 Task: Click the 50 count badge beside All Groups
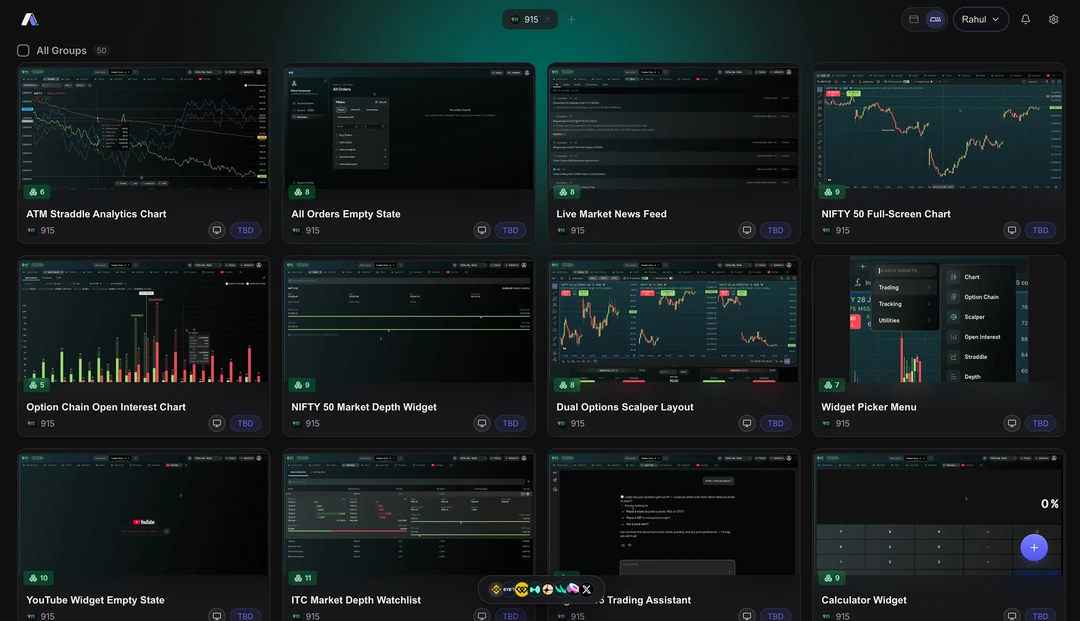click(x=101, y=50)
